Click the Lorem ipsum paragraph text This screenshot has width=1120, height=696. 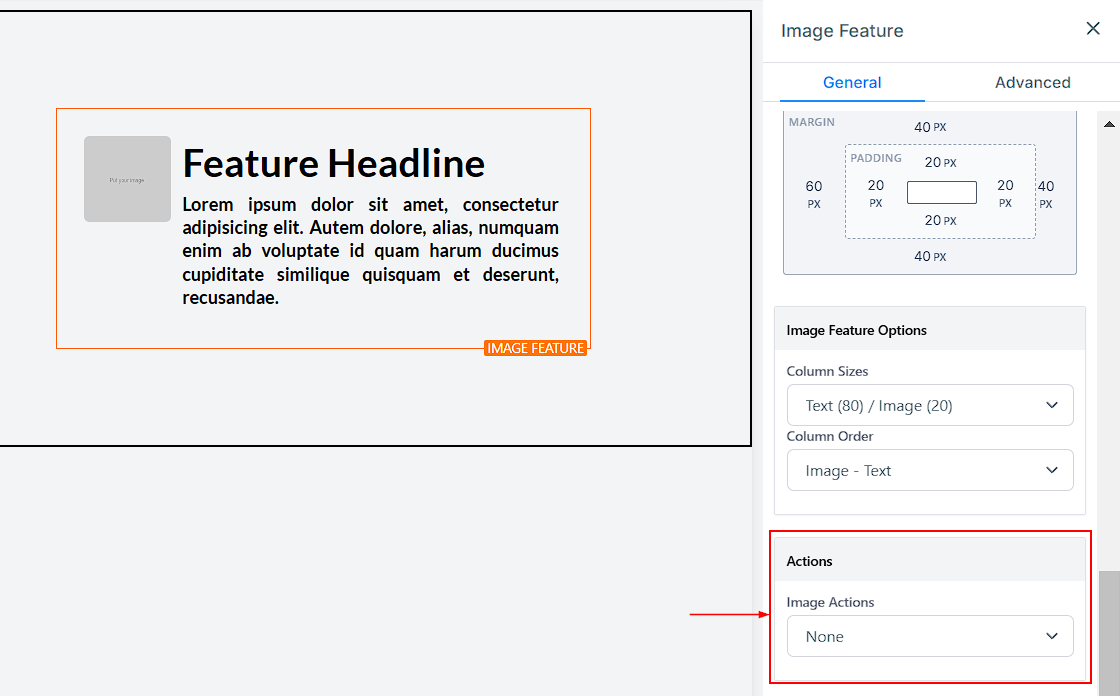point(370,251)
